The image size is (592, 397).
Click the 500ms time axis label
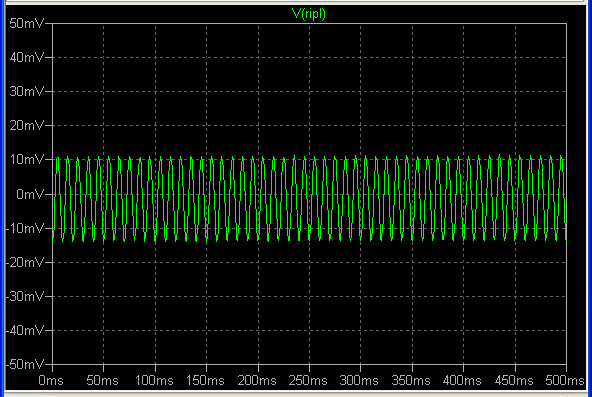point(565,380)
